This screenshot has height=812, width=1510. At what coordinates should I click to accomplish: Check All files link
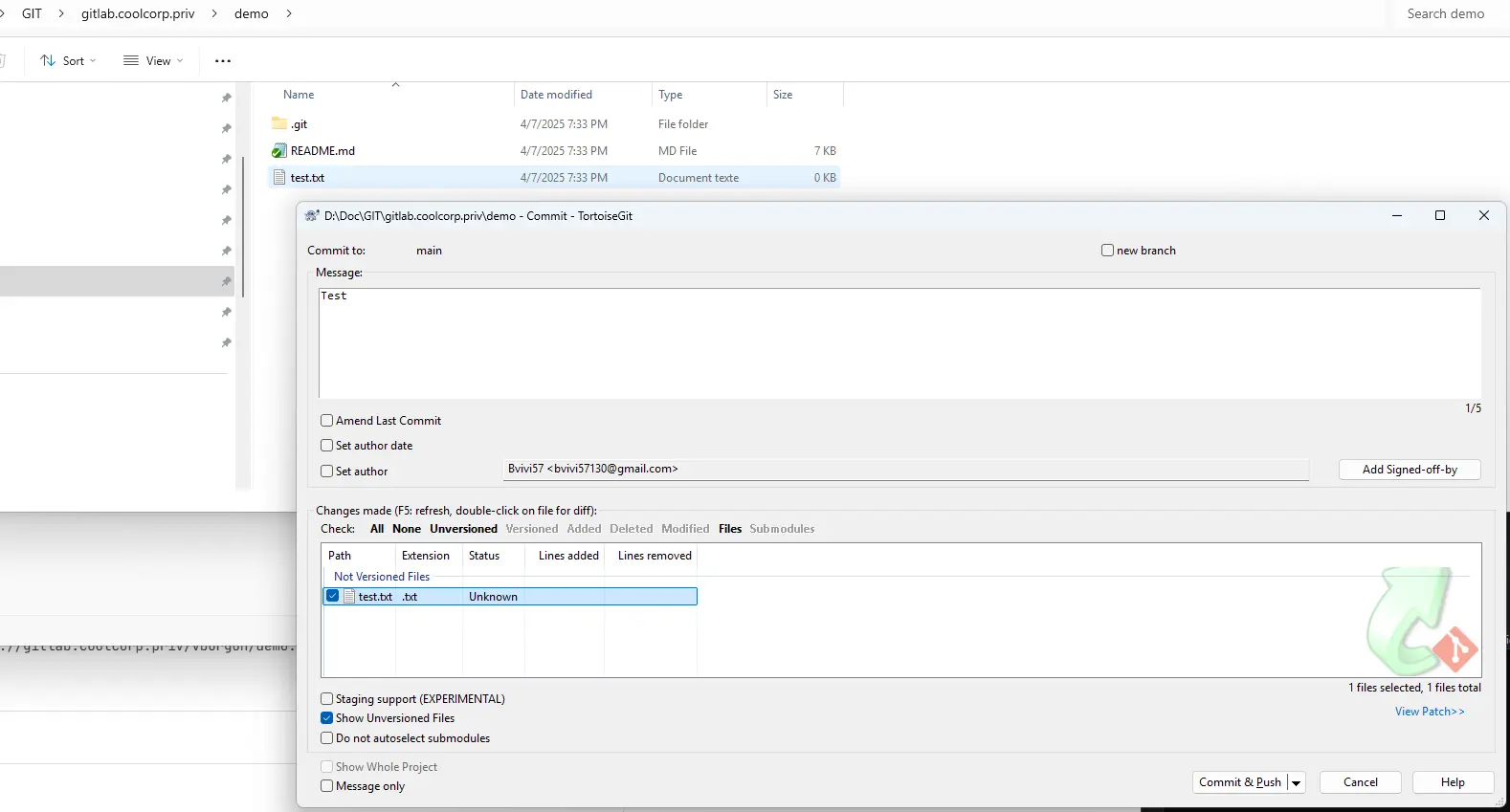[377, 529]
